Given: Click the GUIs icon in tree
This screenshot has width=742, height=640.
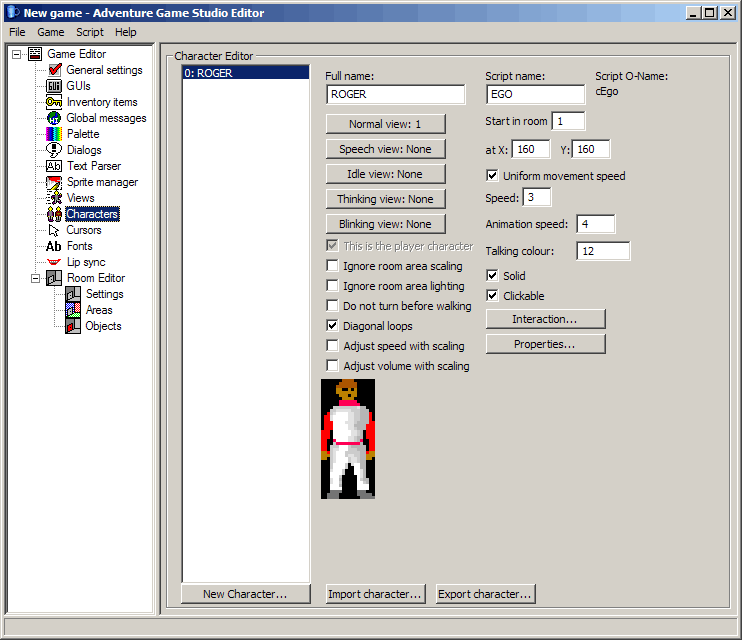Looking at the screenshot, I should [53, 86].
